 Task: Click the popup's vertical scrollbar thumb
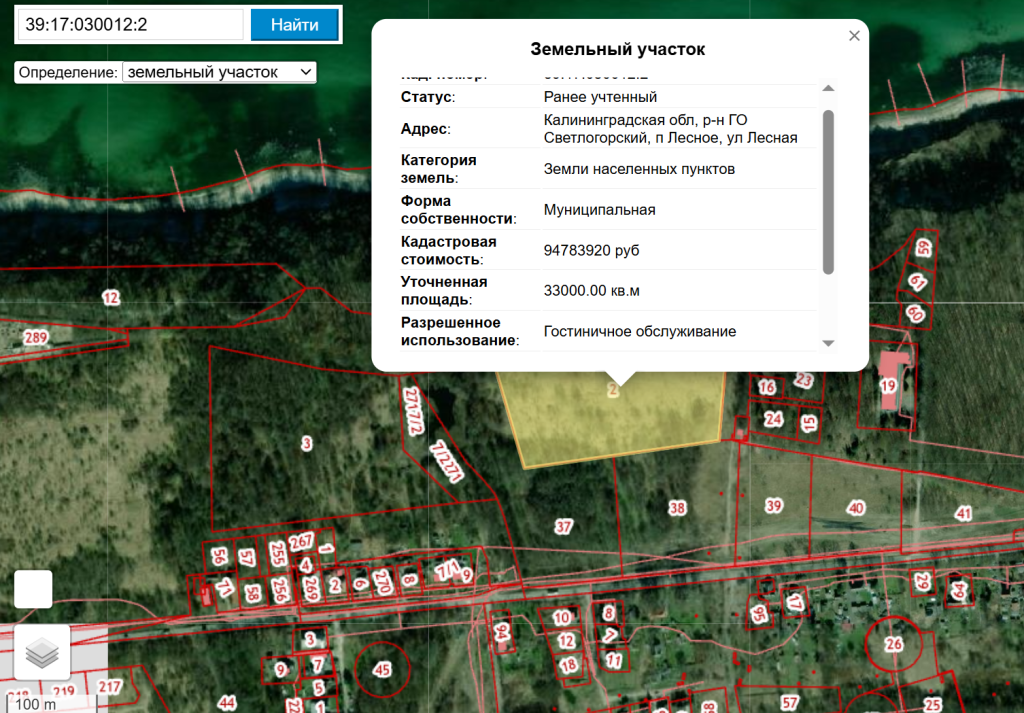coord(827,190)
